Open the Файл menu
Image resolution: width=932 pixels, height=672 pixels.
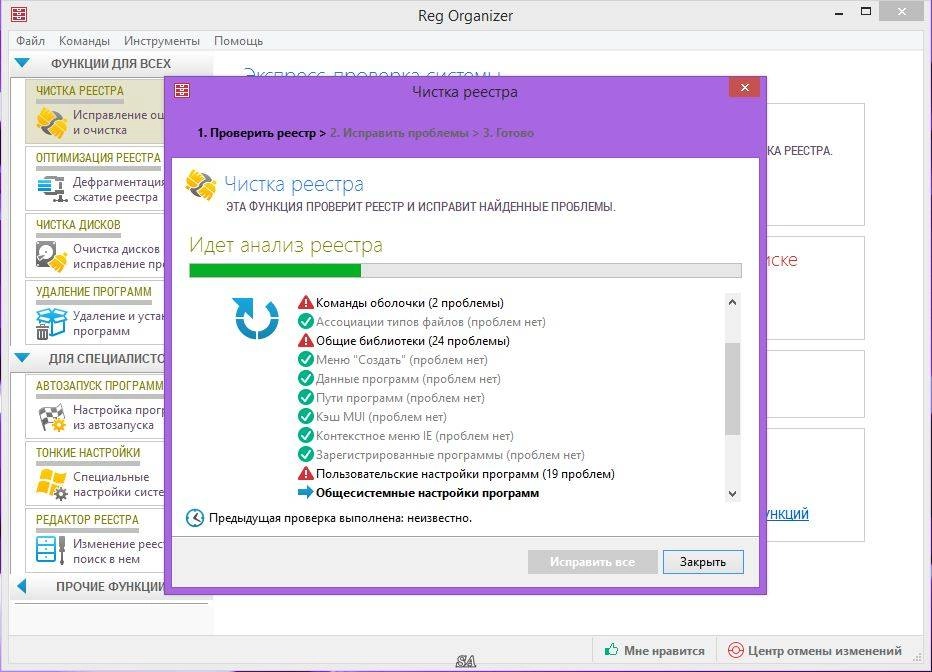[30, 41]
